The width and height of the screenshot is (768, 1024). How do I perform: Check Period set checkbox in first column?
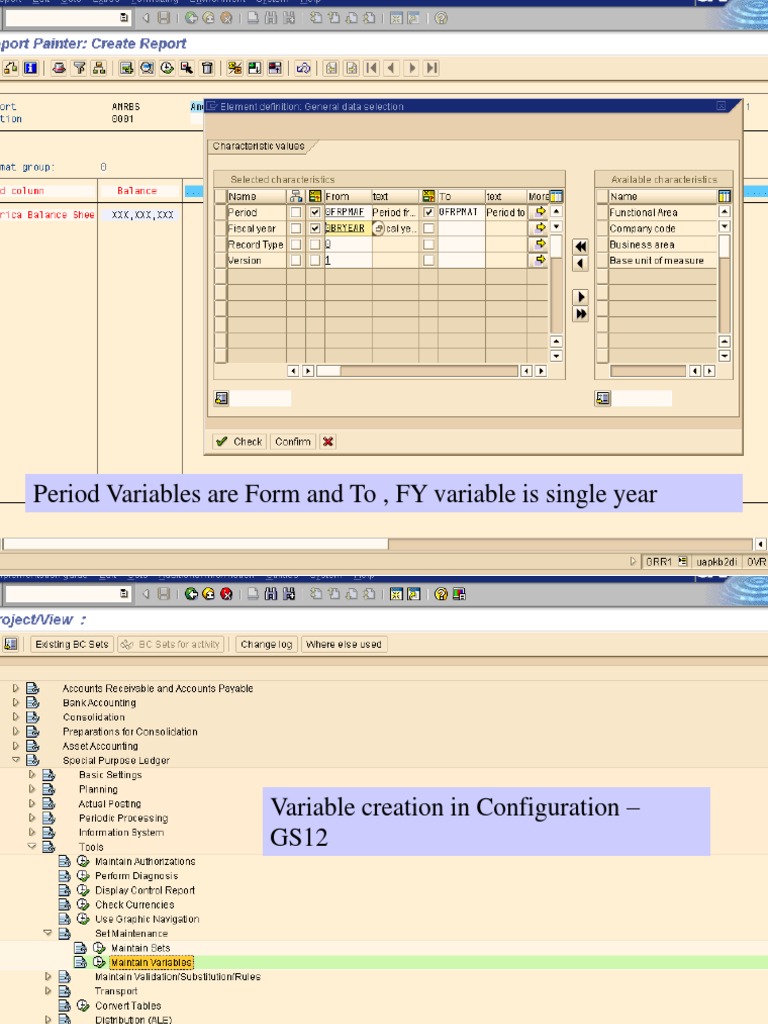[296, 212]
